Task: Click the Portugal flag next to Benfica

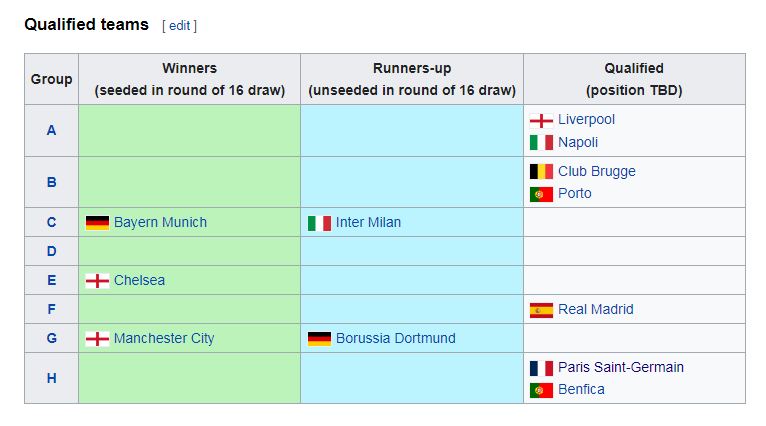Action: pos(541,390)
